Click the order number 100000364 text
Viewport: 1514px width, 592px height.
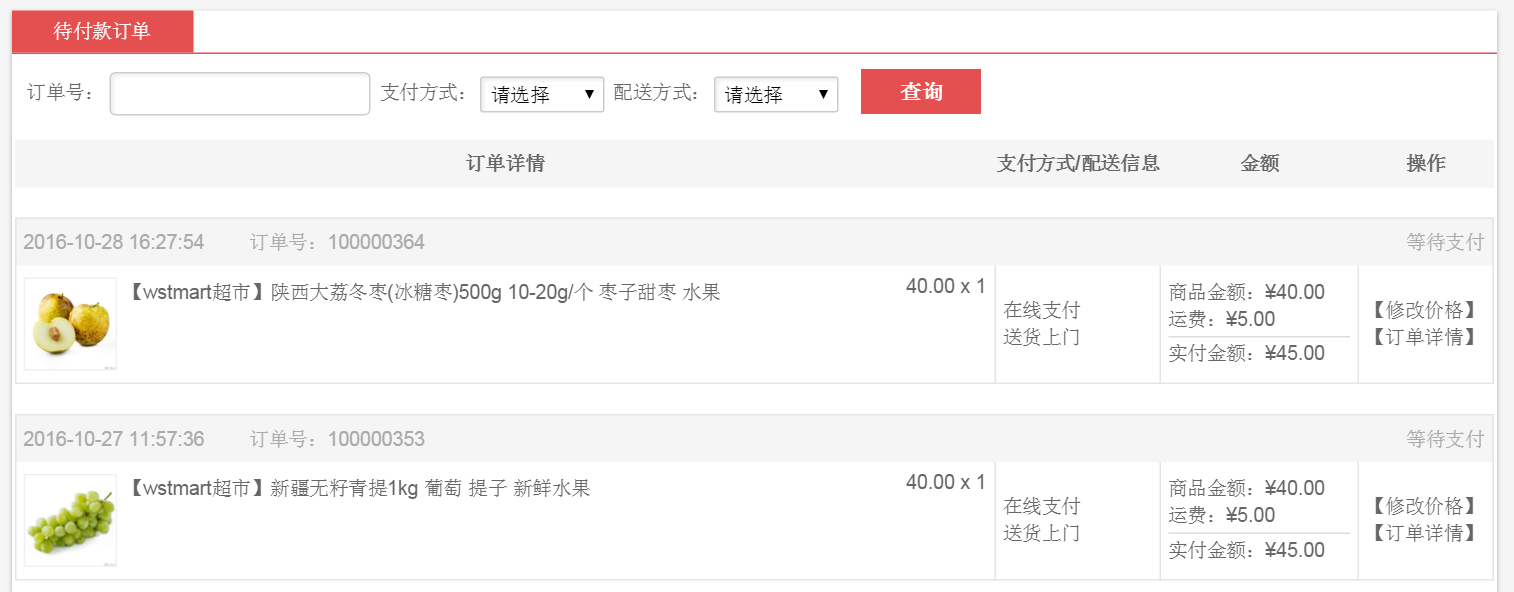pyautogui.click(x=376, y=242)
